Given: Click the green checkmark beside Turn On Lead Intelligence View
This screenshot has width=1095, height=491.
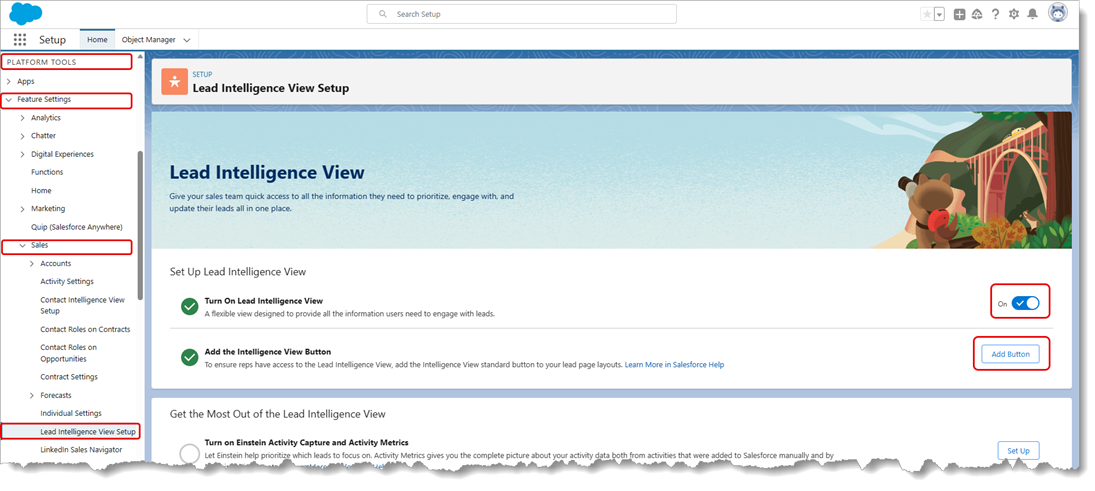Looking at the screenshot, I should [189, 307].
